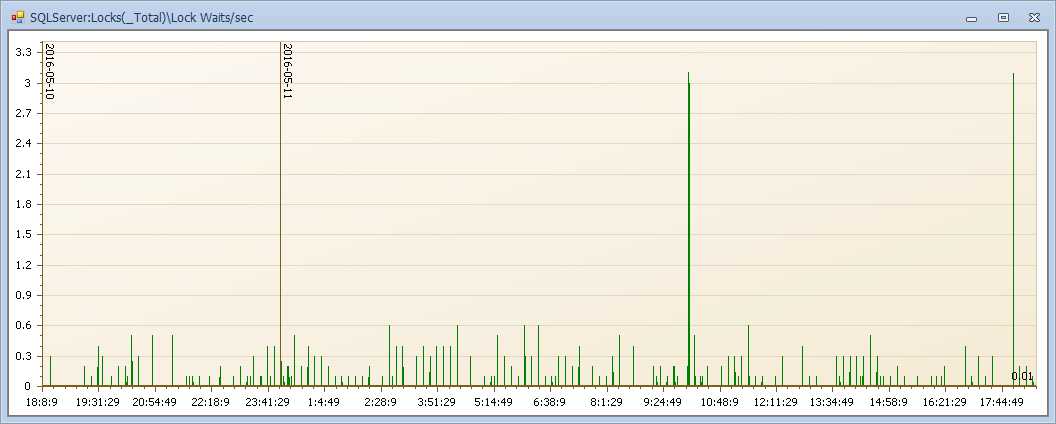The image size is (1056, 424).
Task: Click the 3 y-axis label
Action: [28, 83]
